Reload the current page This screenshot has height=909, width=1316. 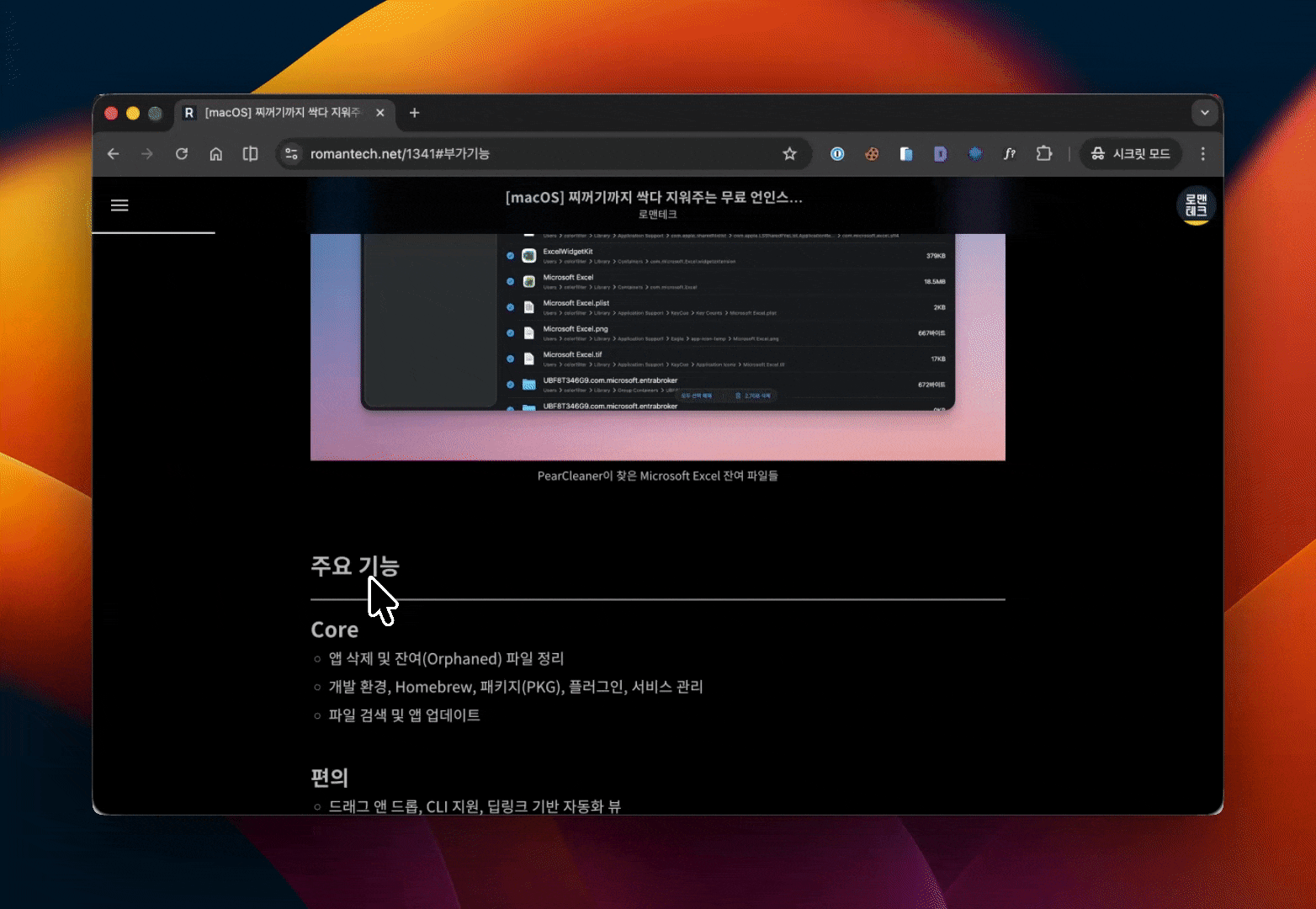tap(182, 154)
